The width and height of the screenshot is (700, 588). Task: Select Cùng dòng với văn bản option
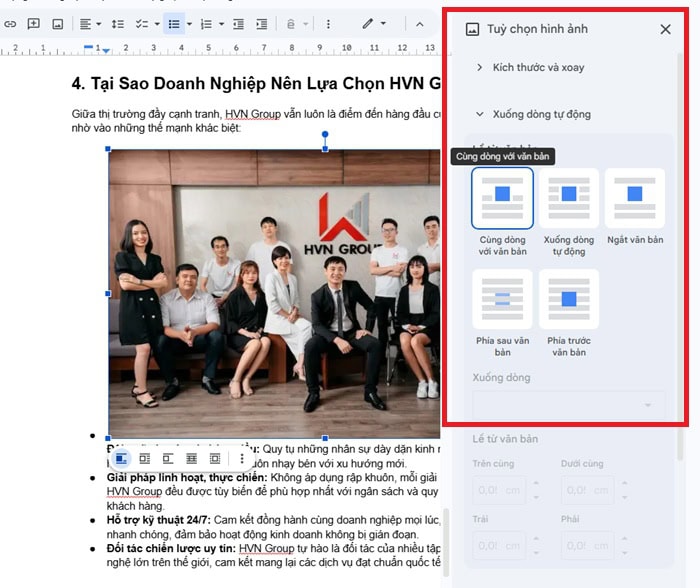click(x=502, y=199)
